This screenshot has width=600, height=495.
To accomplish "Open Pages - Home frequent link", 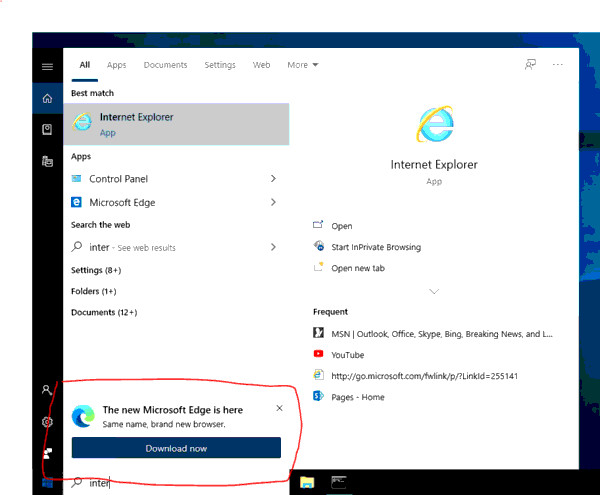I will (358, 397).
